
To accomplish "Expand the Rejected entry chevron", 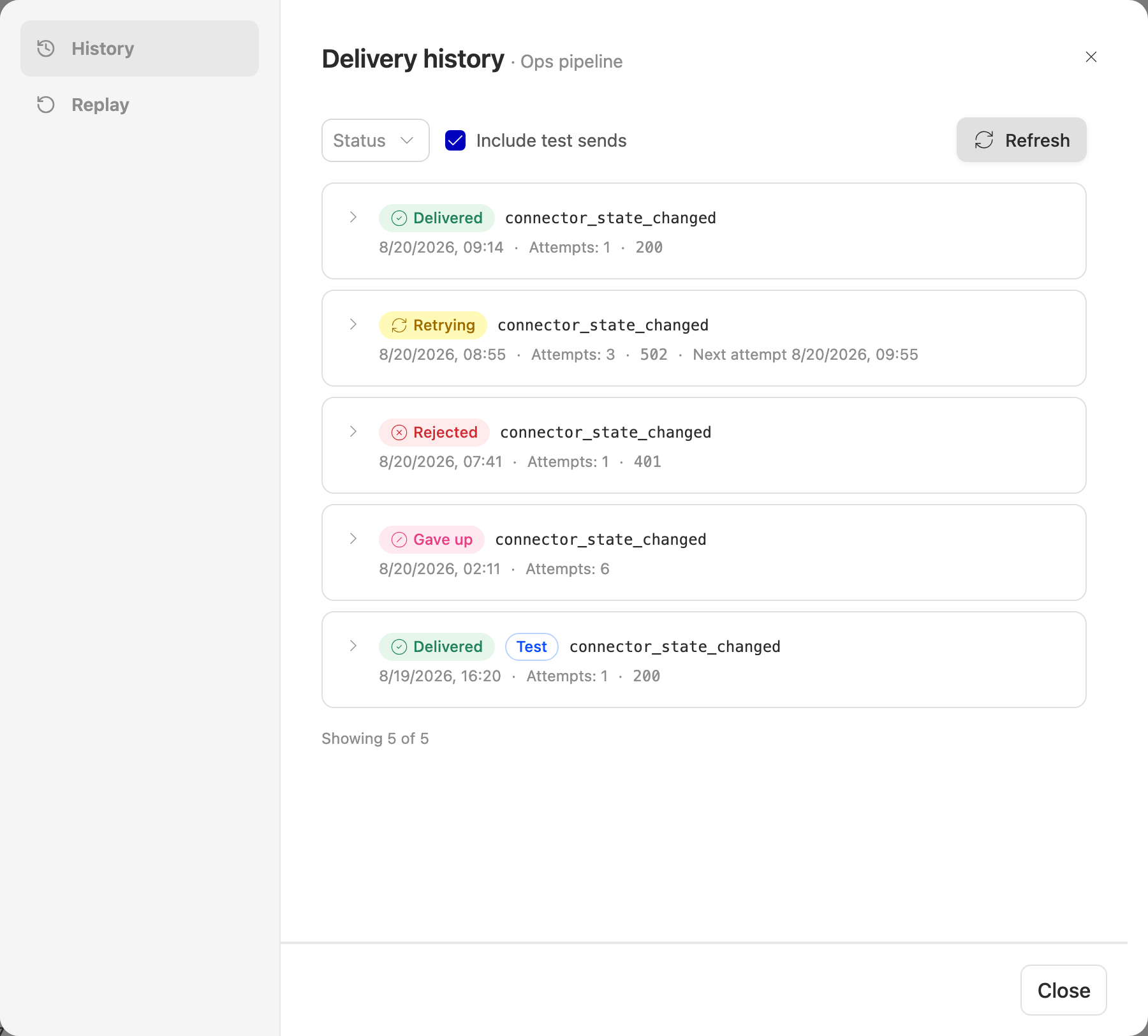I will 353,432.
